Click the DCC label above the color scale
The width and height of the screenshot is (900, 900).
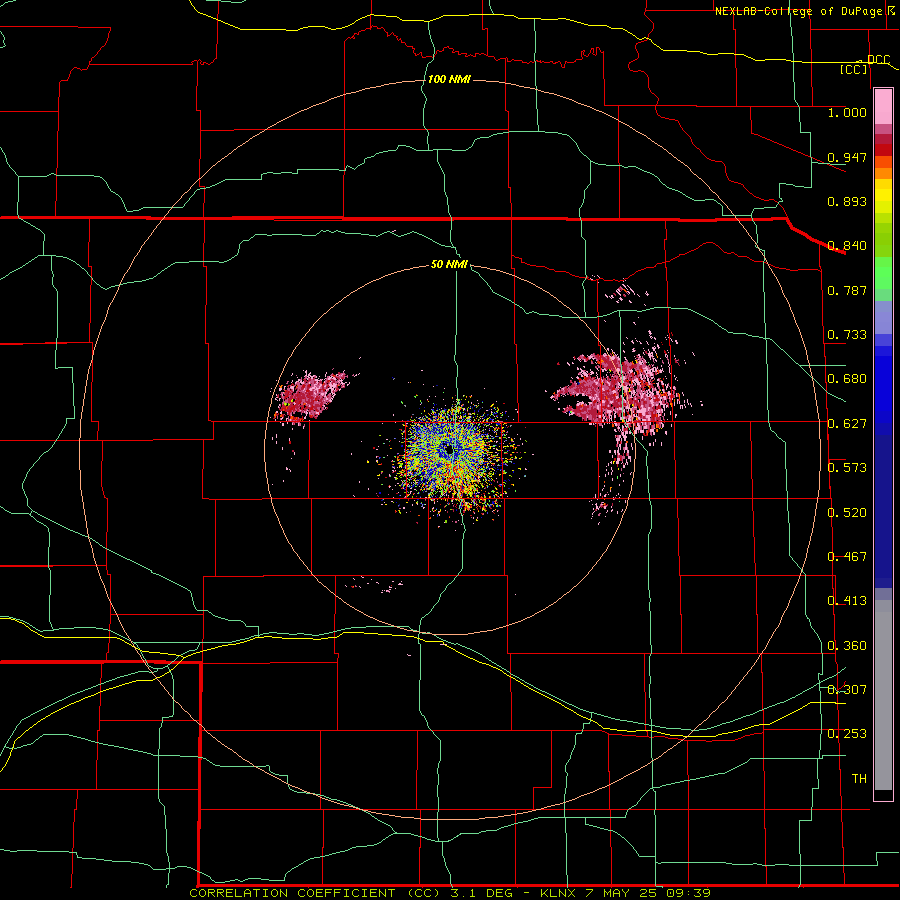(x=878, y=60)
